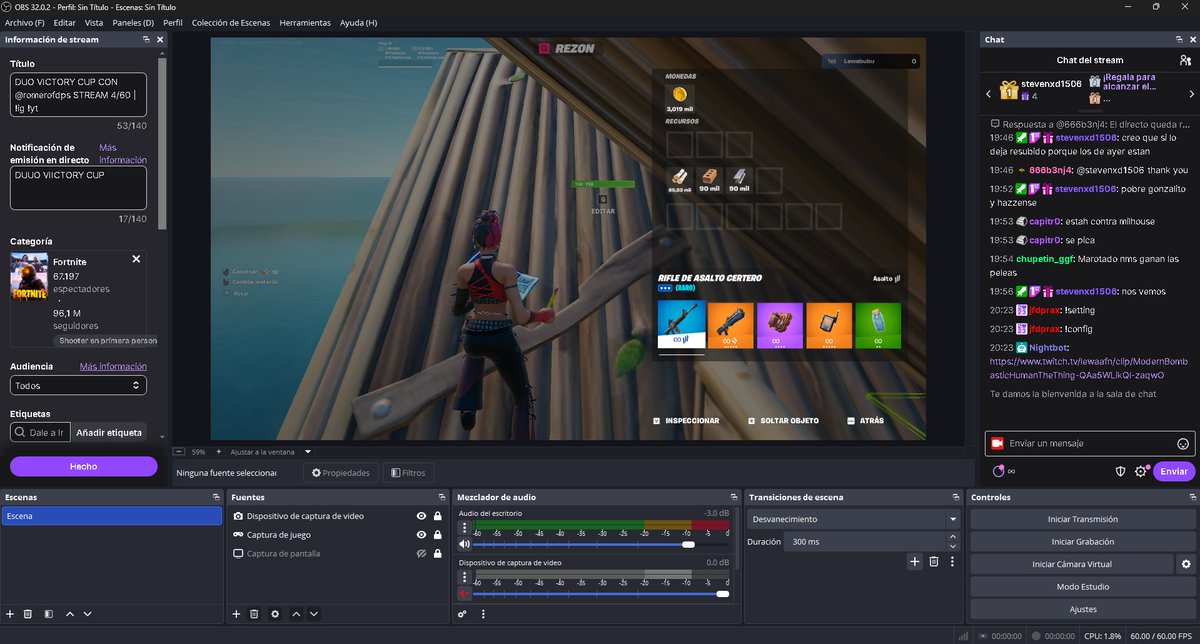Select Escena in scenes list
The image size is (1200, 644).
pos(111,516)
